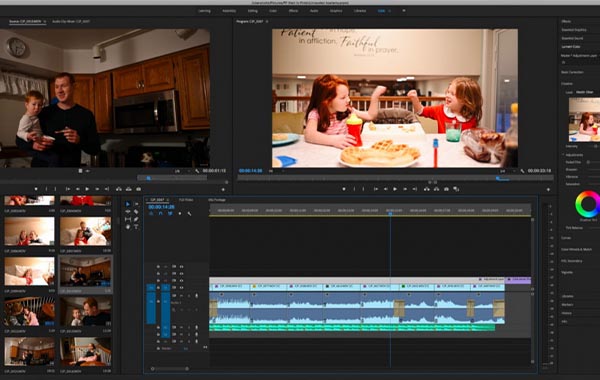Switch to Graphics workspace

point(336,11)
